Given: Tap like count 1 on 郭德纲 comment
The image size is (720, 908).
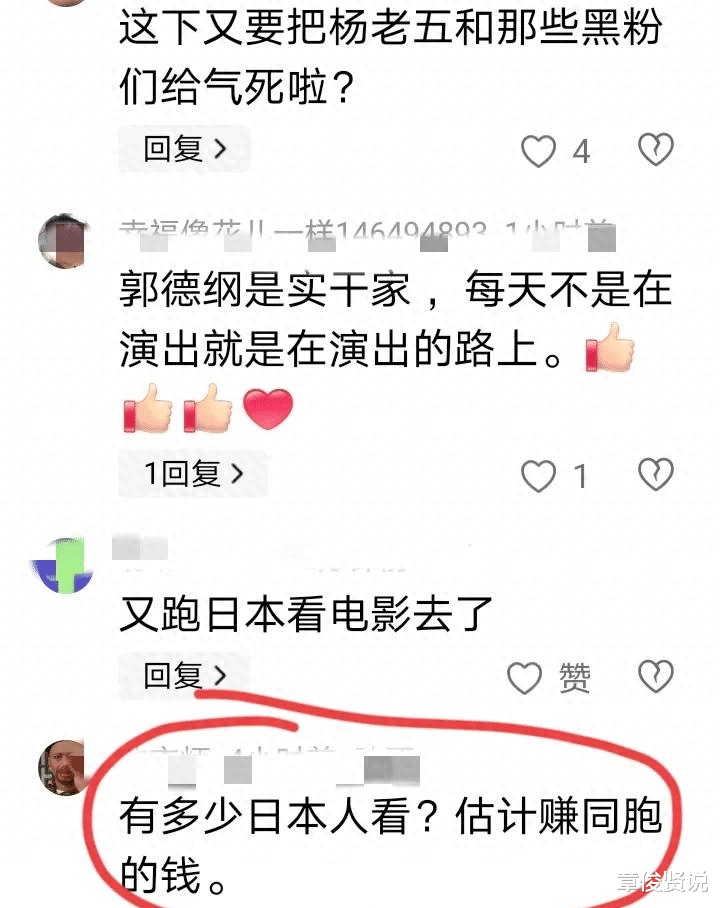Looking at the screenshot, I should [x=580, y=477].
